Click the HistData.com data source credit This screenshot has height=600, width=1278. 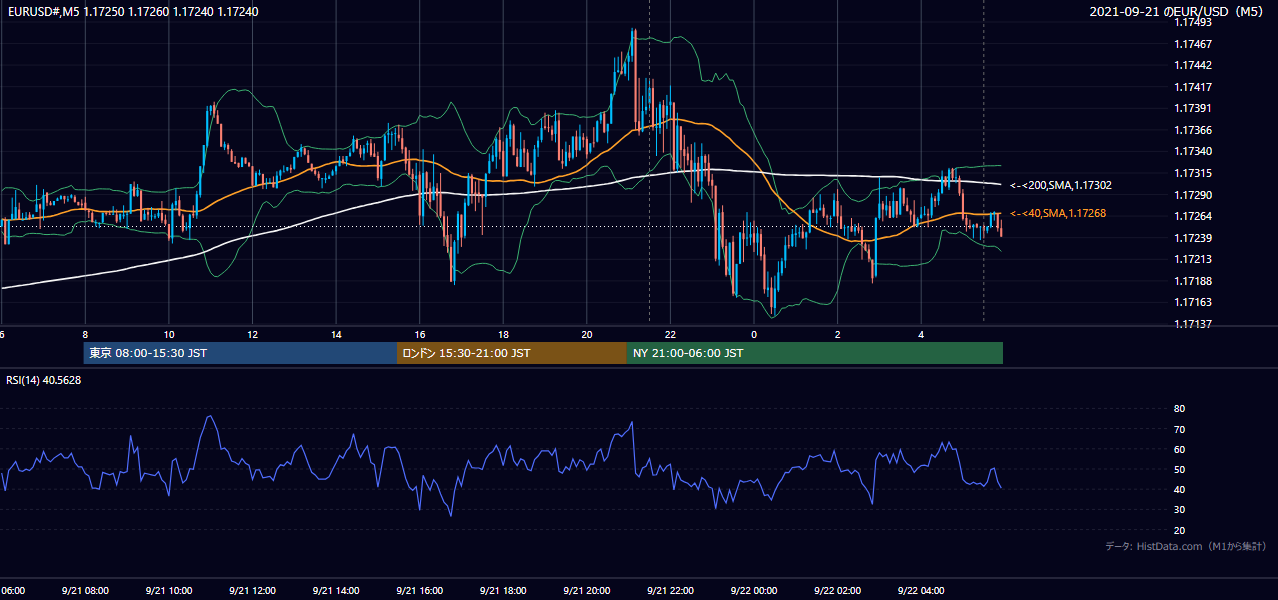(1186, 546)
